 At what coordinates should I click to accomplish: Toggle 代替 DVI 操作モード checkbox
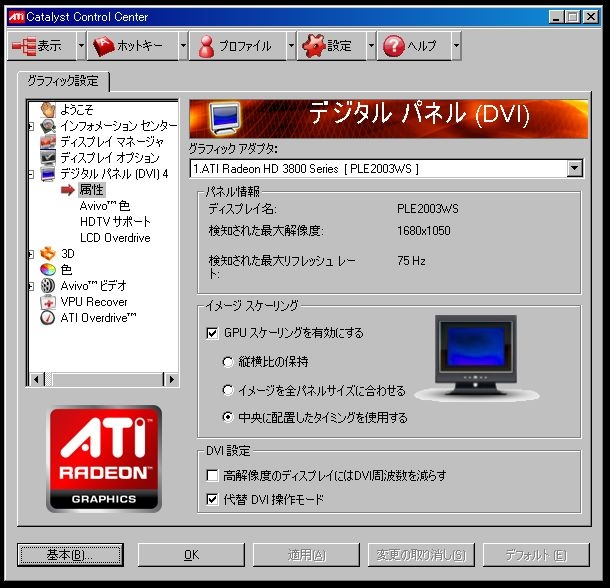click(x=212, y=499)
